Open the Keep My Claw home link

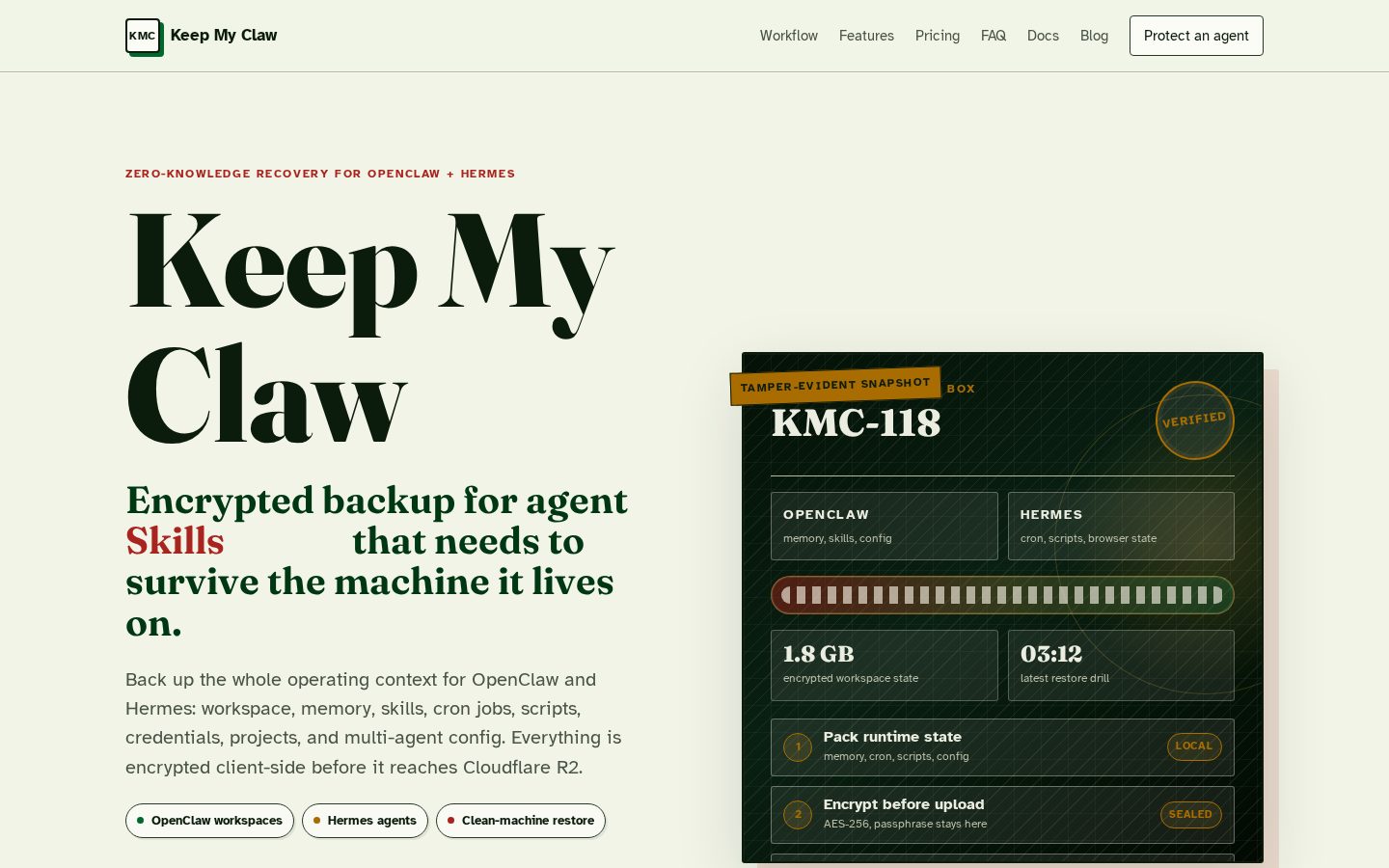[202, 37]
